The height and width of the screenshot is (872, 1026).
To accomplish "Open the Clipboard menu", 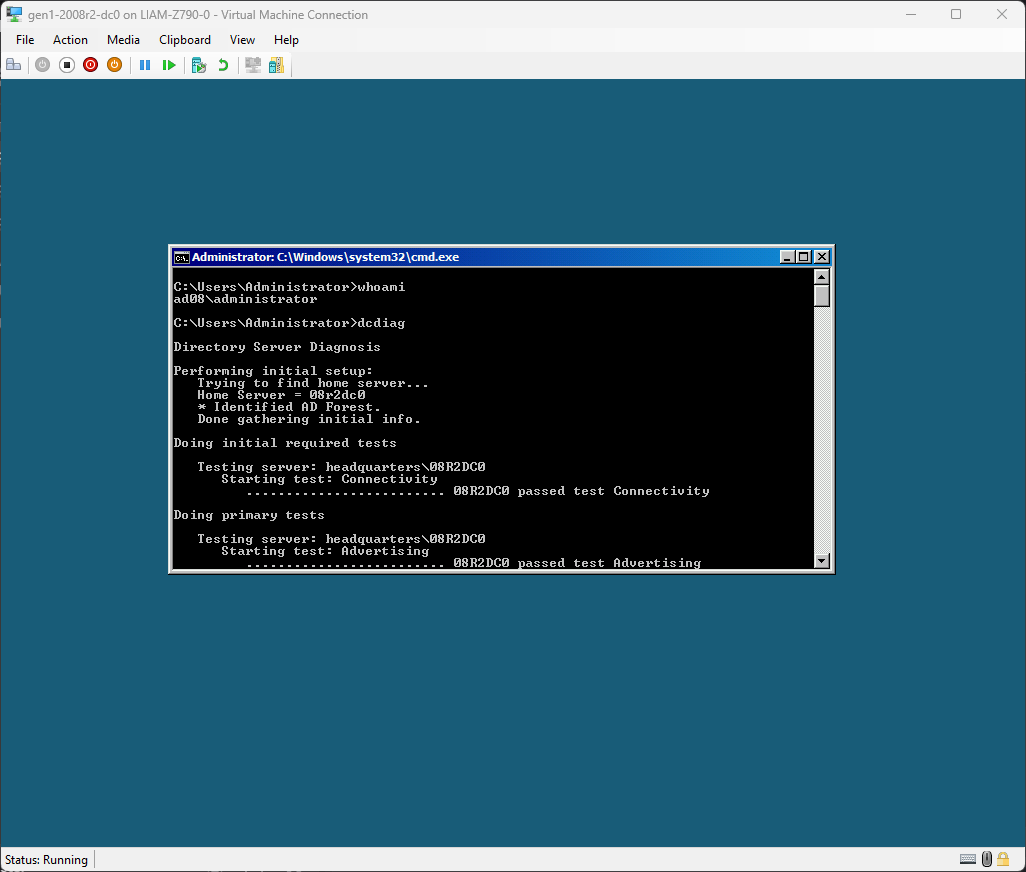I will [x=185, y=40].
